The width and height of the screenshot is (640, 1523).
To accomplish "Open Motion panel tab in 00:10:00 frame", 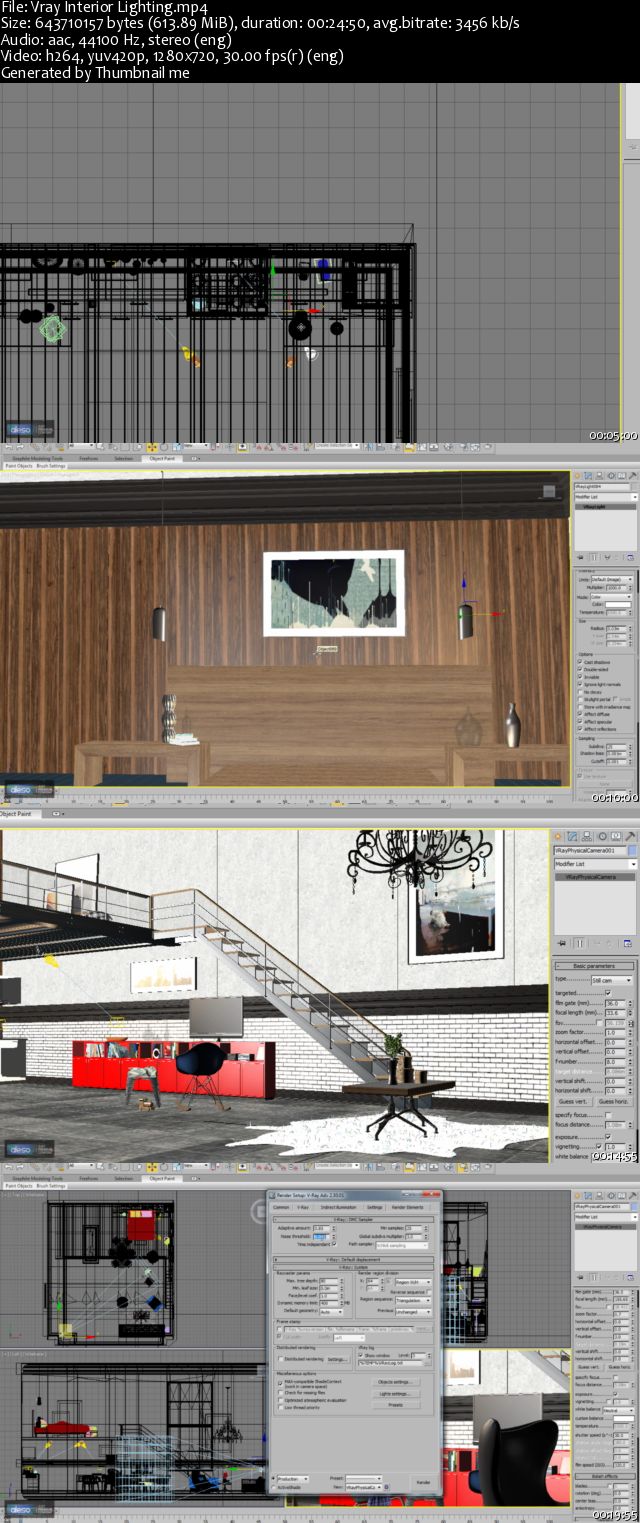I will (x=611, y=476).
